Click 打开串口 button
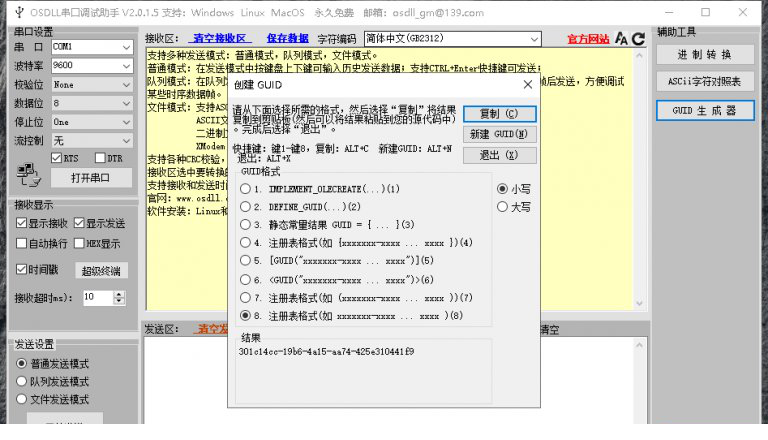The image size is (768, 440). (x=91, y=177)
